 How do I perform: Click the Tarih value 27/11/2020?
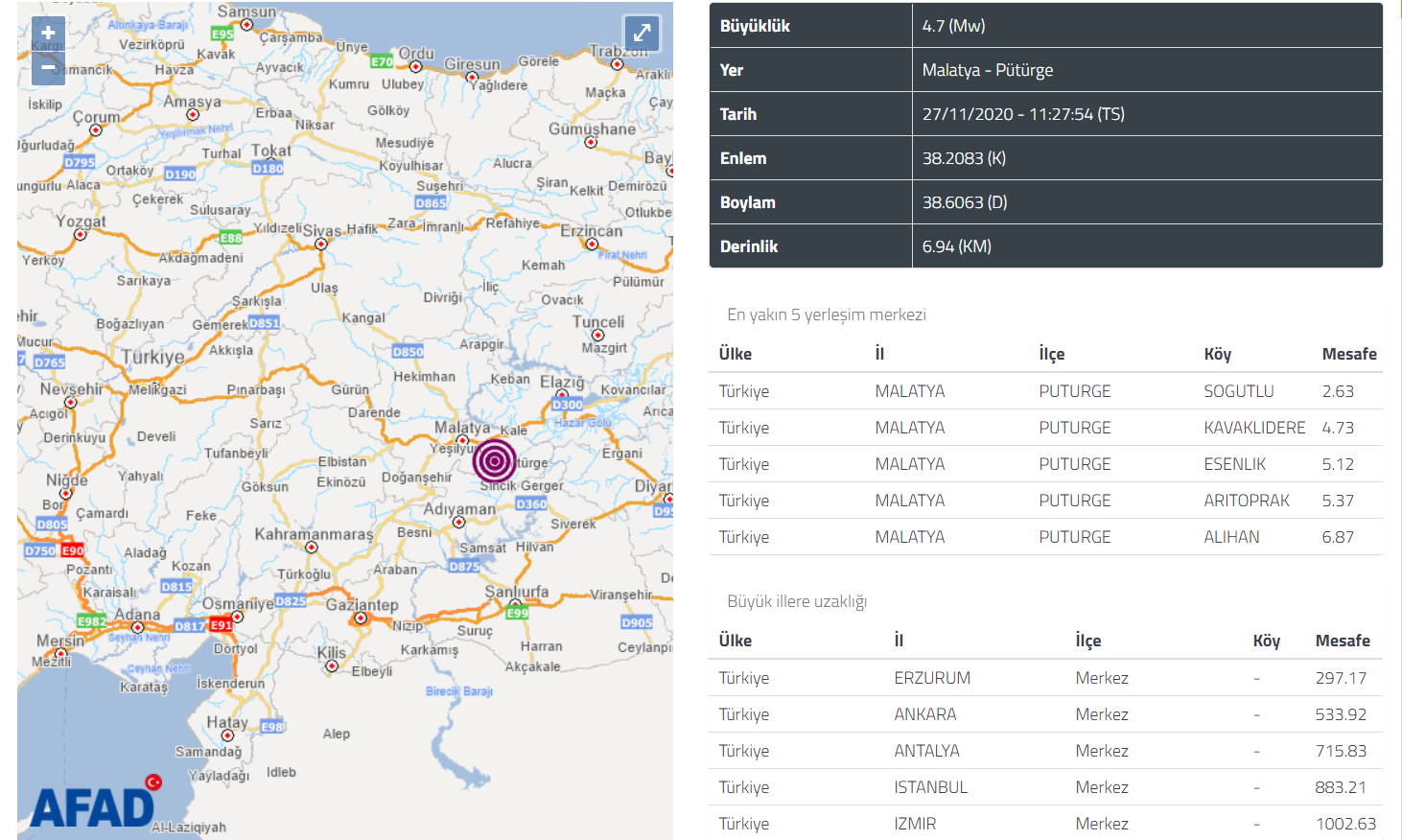[1022, 114]
